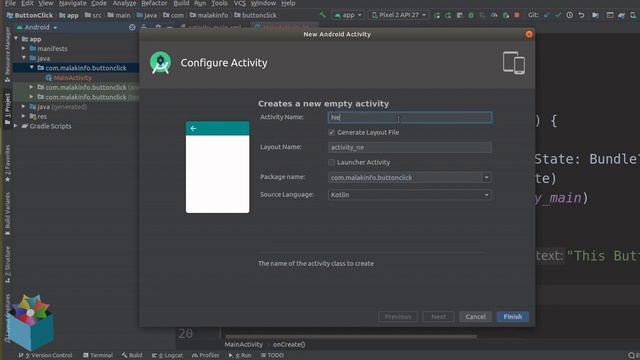Image resolution: width=640 pixels, height=360 pixels.
Task: Rerun the app with the Run icon
Action: pyautogui.click(x=437, y=15)
